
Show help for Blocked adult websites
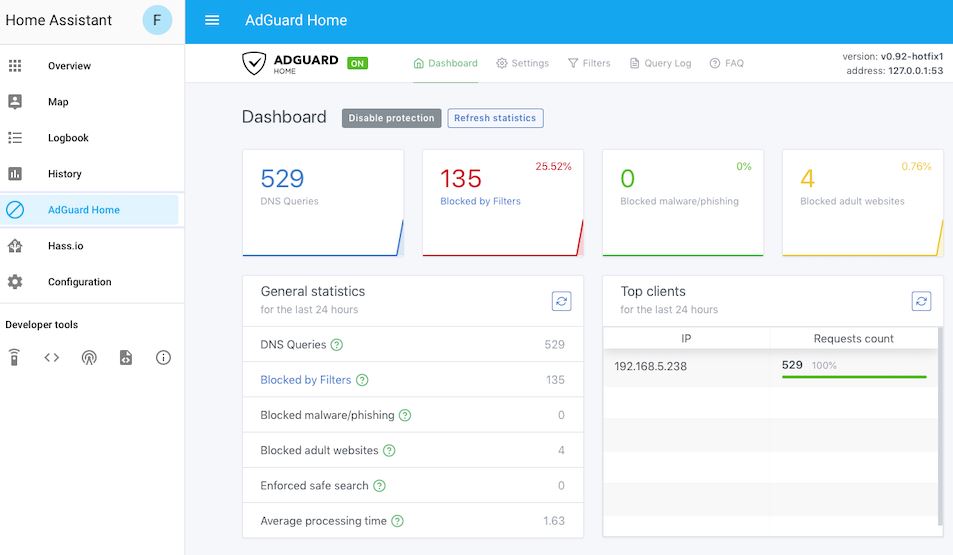389,450
